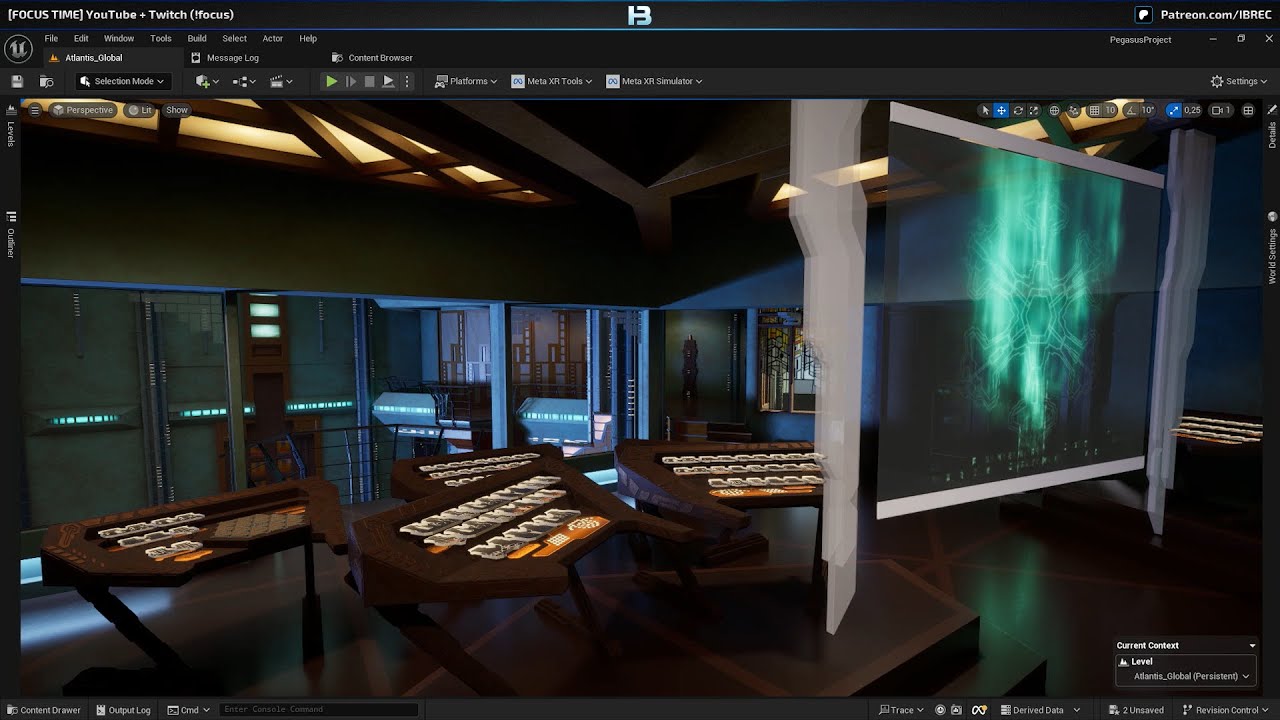Change the Perspective view mode button

coord(83,110)
